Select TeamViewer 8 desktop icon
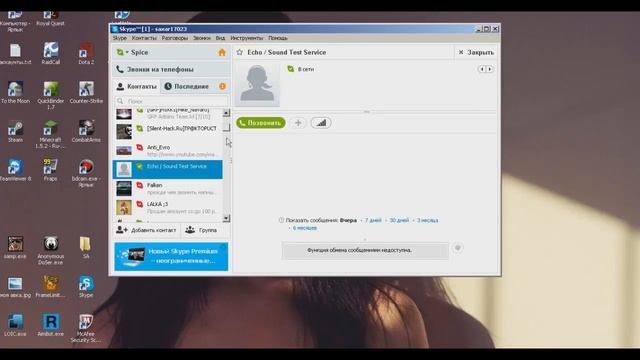The width and height of the screenshot is (640, 360). 16,170
